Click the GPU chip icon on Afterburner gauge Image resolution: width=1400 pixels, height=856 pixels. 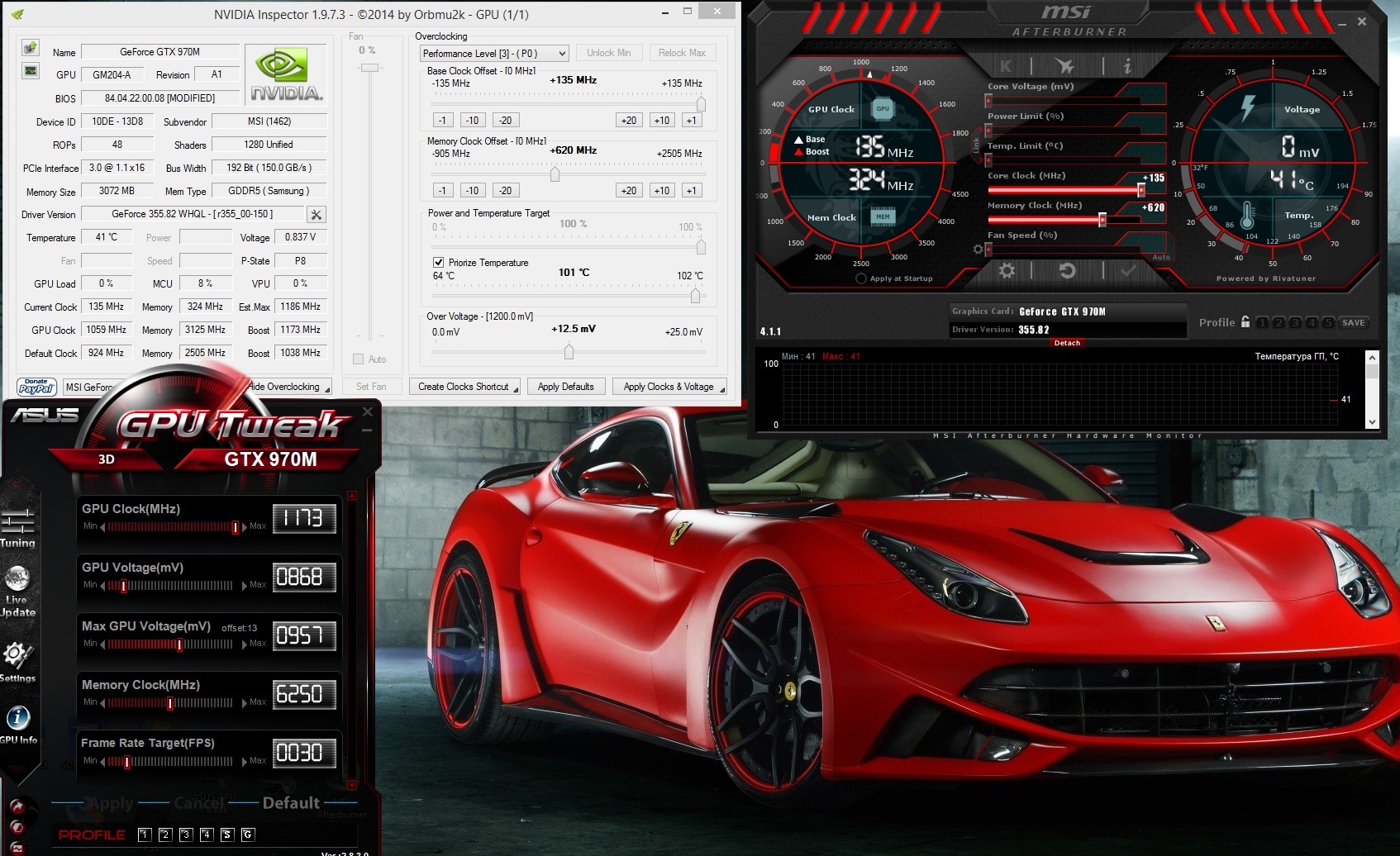click(x=883, y=108)
